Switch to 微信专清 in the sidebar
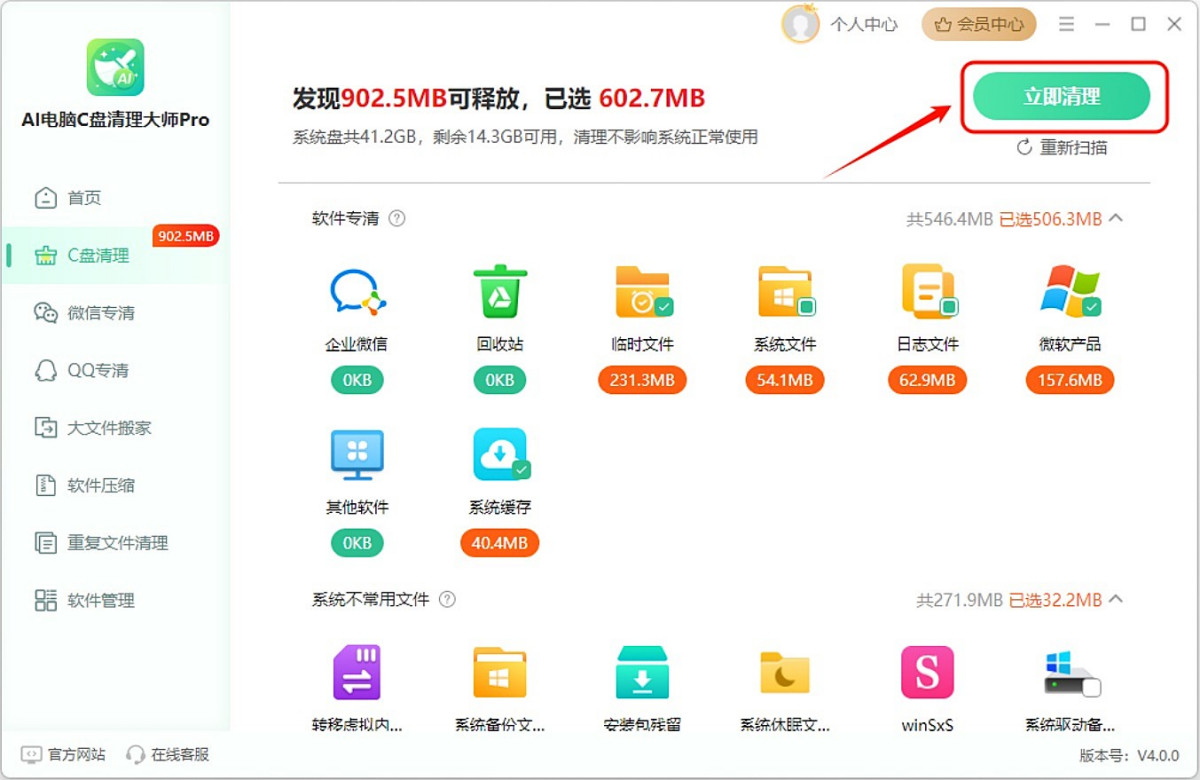Screen dimensions: 1200x780 [x=100, y=313]
